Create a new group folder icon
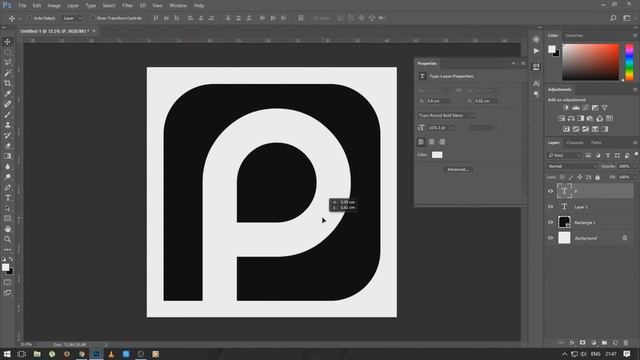The image size is (640, 360). click(604, 342)
